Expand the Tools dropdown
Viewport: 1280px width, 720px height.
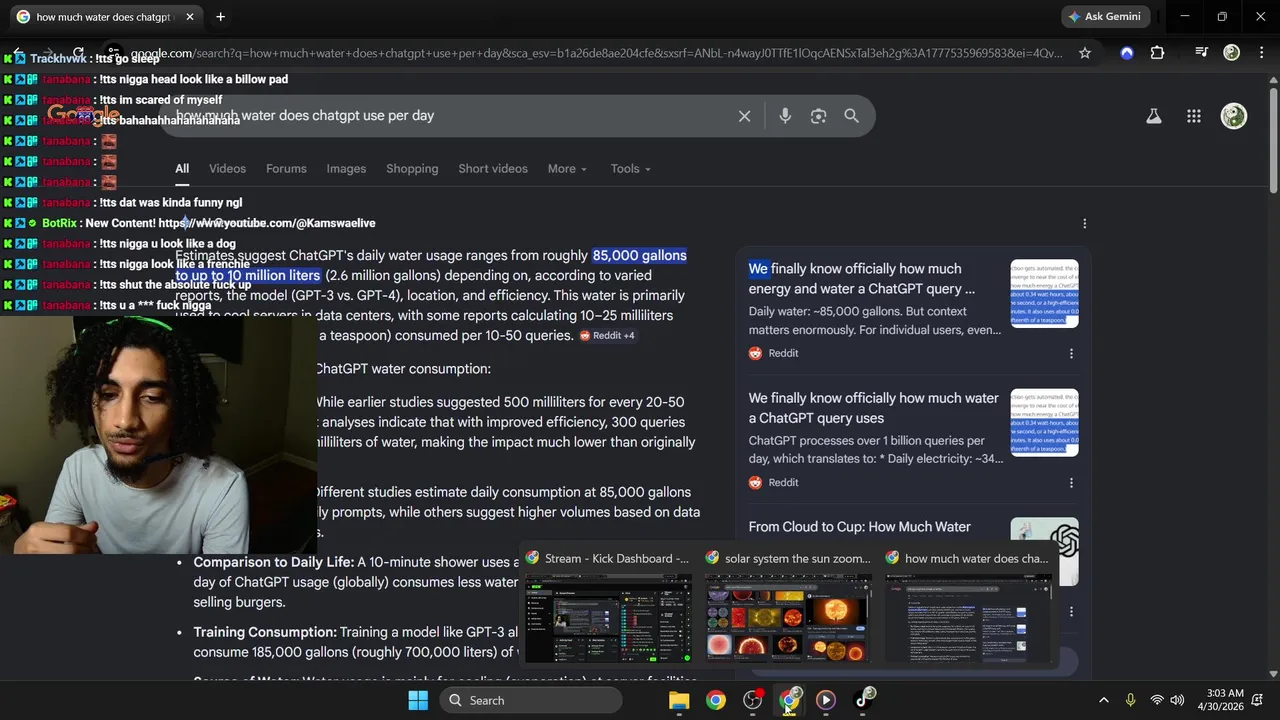click(x=630, y=169)
